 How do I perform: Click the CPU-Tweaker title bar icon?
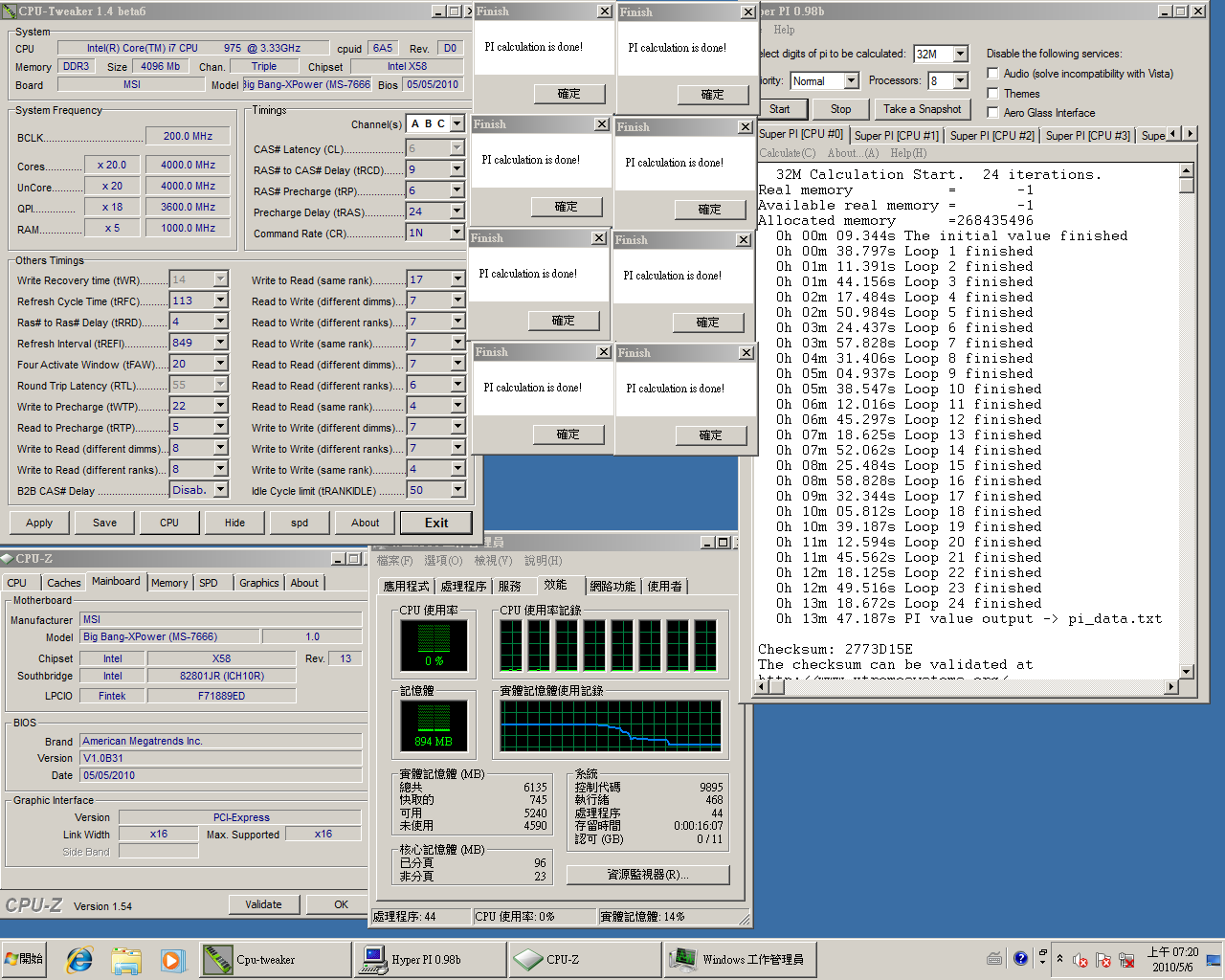(x=10, y=11)
